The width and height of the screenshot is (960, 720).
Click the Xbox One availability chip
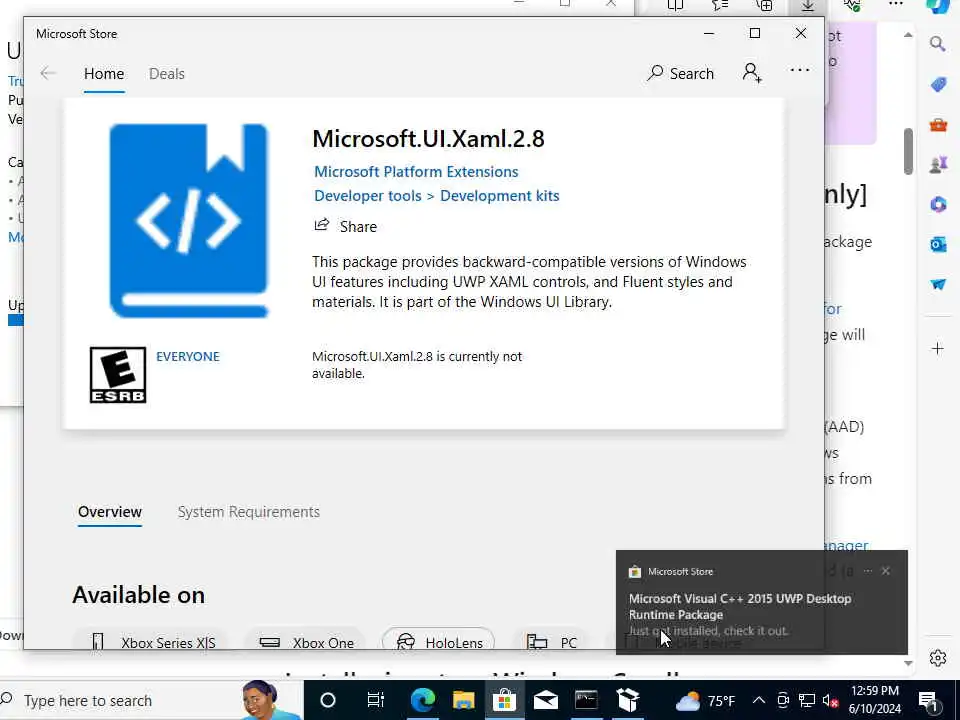[306, 642]
